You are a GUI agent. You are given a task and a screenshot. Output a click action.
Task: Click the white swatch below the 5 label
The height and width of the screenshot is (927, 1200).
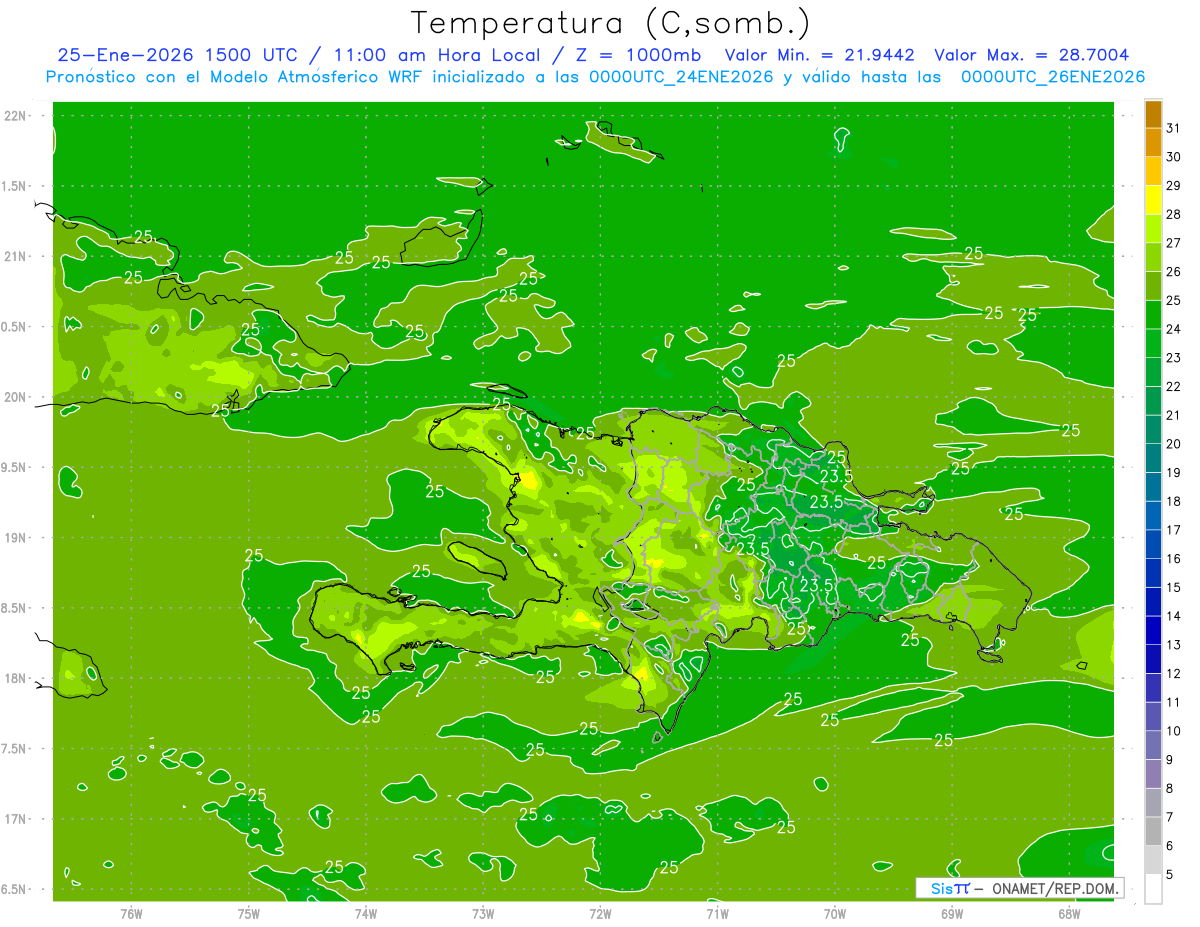pos(1153,889)
